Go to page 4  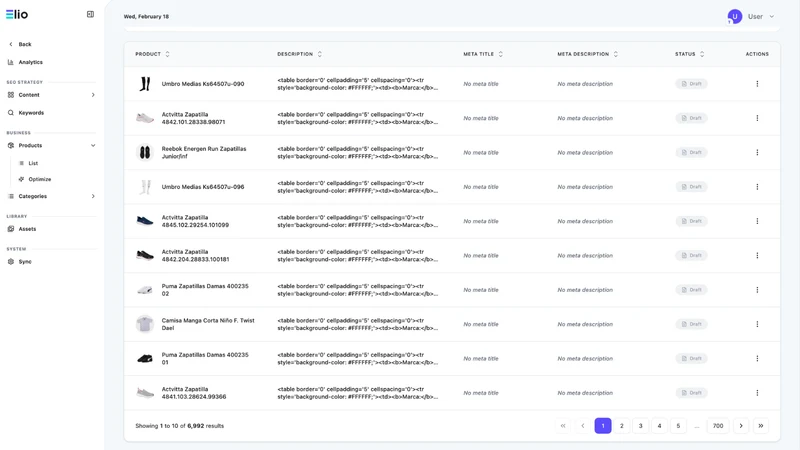pyautogui.click(x=659, y=426)
